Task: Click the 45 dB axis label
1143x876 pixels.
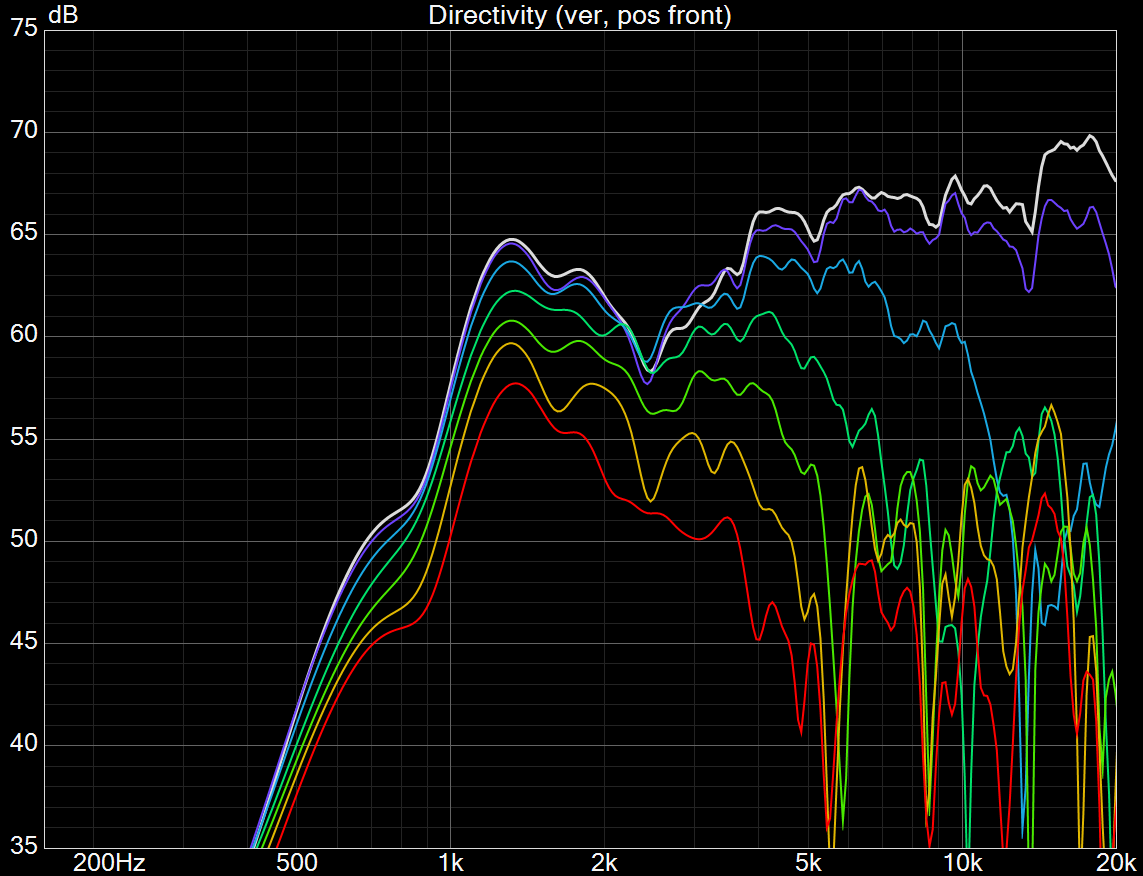Action: [24, 641]
